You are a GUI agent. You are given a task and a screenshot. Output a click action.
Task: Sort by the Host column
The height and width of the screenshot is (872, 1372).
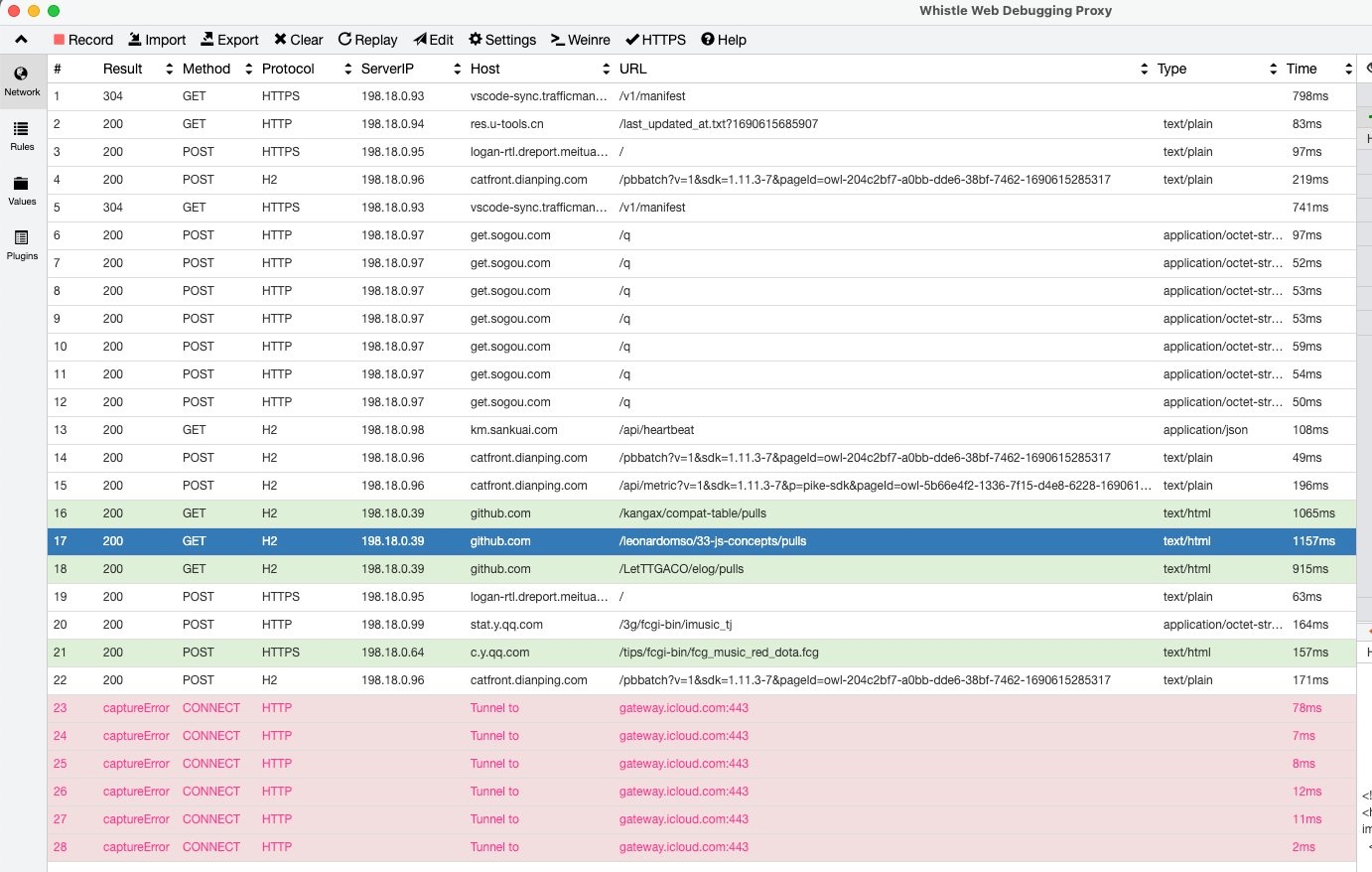coord(539,69)
